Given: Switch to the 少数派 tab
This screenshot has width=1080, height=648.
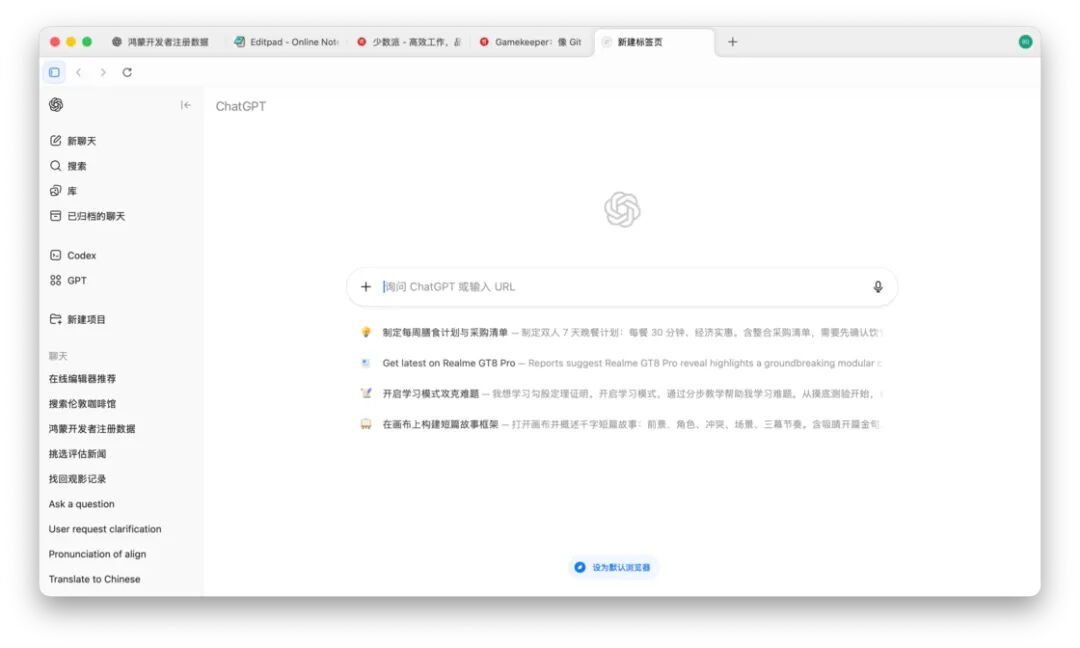Looking at the screenshot, I should pos(409,42).
